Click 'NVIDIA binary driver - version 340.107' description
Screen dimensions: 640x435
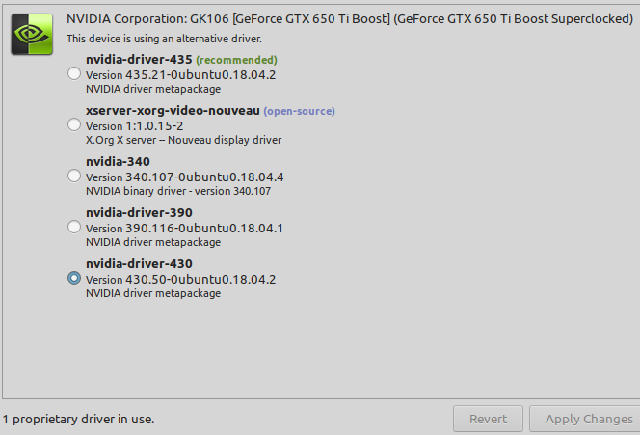click(178, 191)
